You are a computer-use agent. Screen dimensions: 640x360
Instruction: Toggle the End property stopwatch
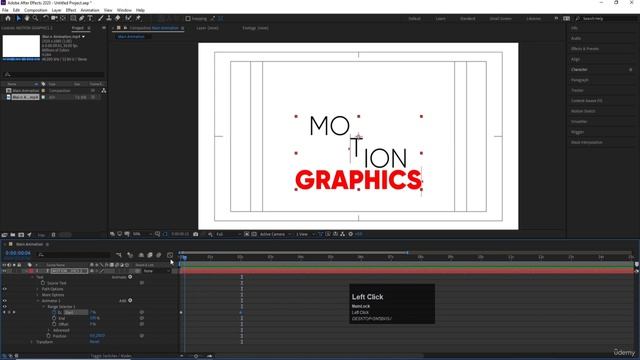(x=54, y=318)
